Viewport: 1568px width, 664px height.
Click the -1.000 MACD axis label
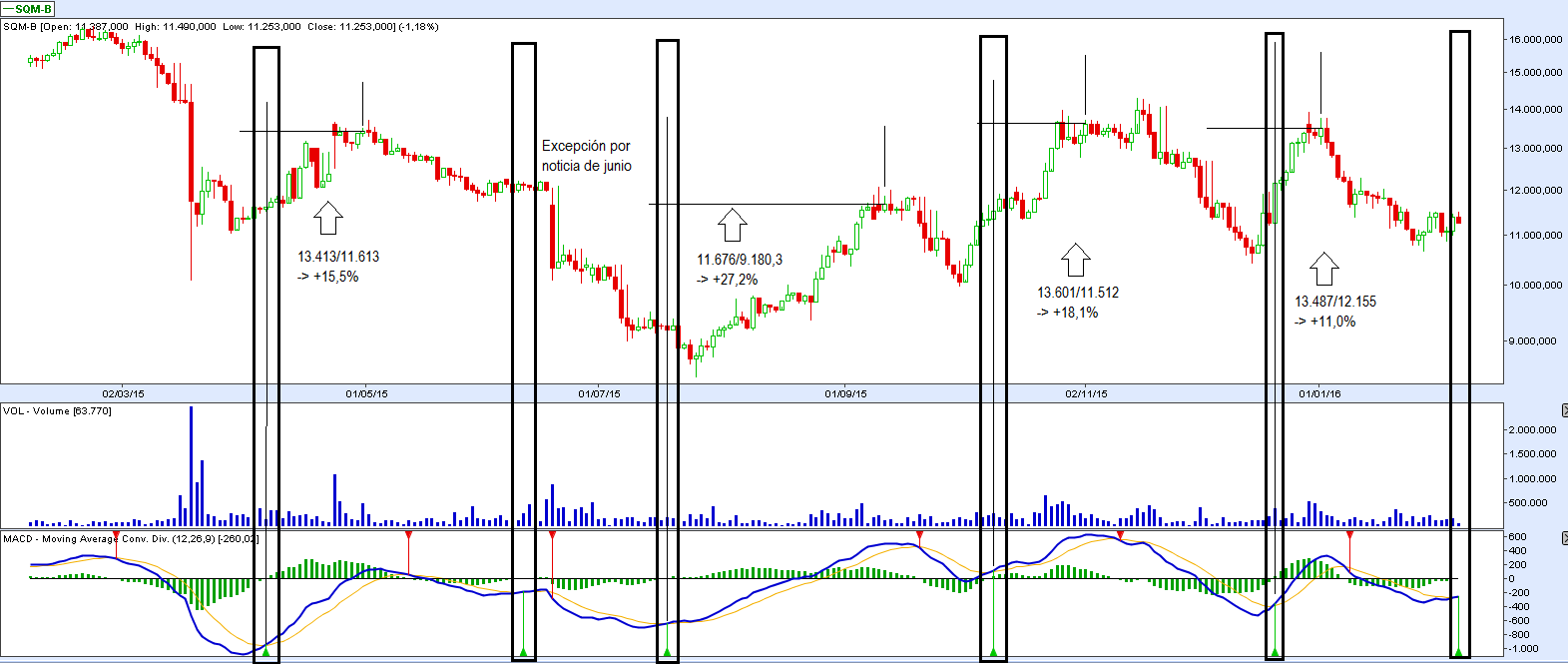click(1524, 649)
